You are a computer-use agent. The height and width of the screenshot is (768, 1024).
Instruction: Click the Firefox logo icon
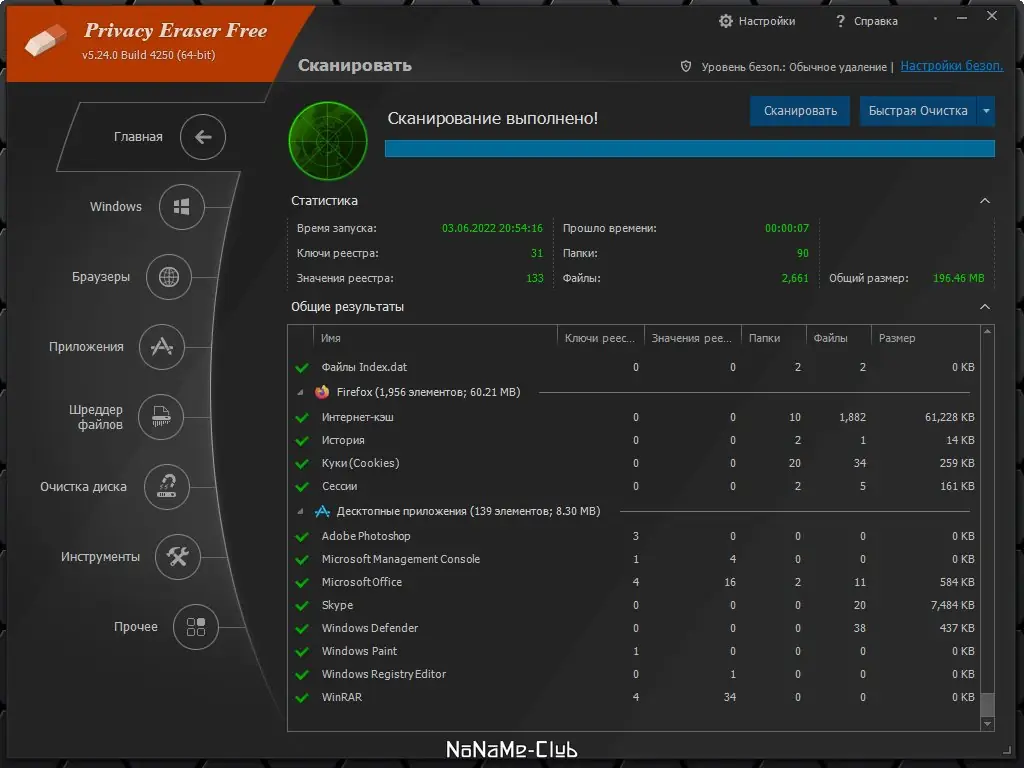coord(322,392)
